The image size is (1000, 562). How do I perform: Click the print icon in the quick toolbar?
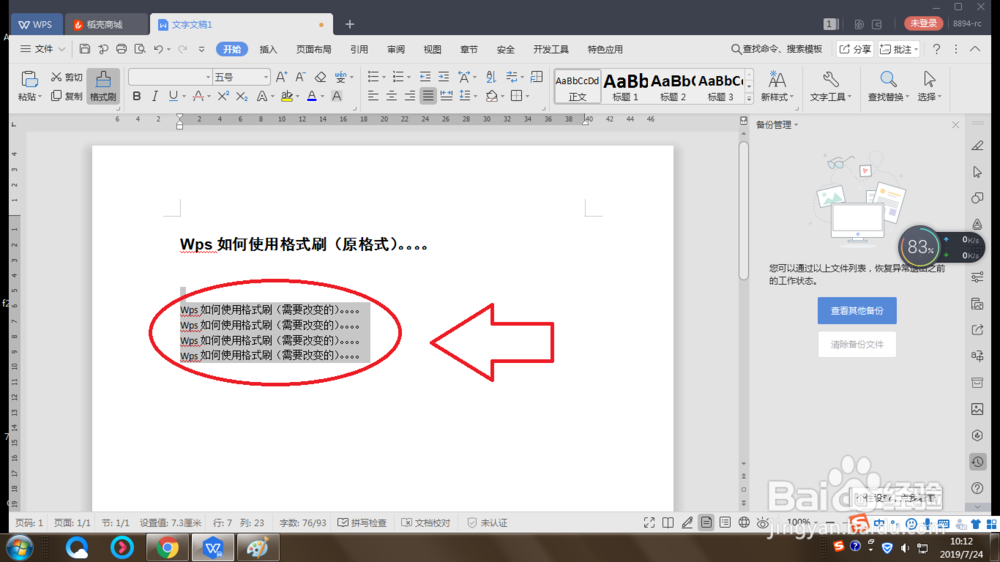[121, 49]
